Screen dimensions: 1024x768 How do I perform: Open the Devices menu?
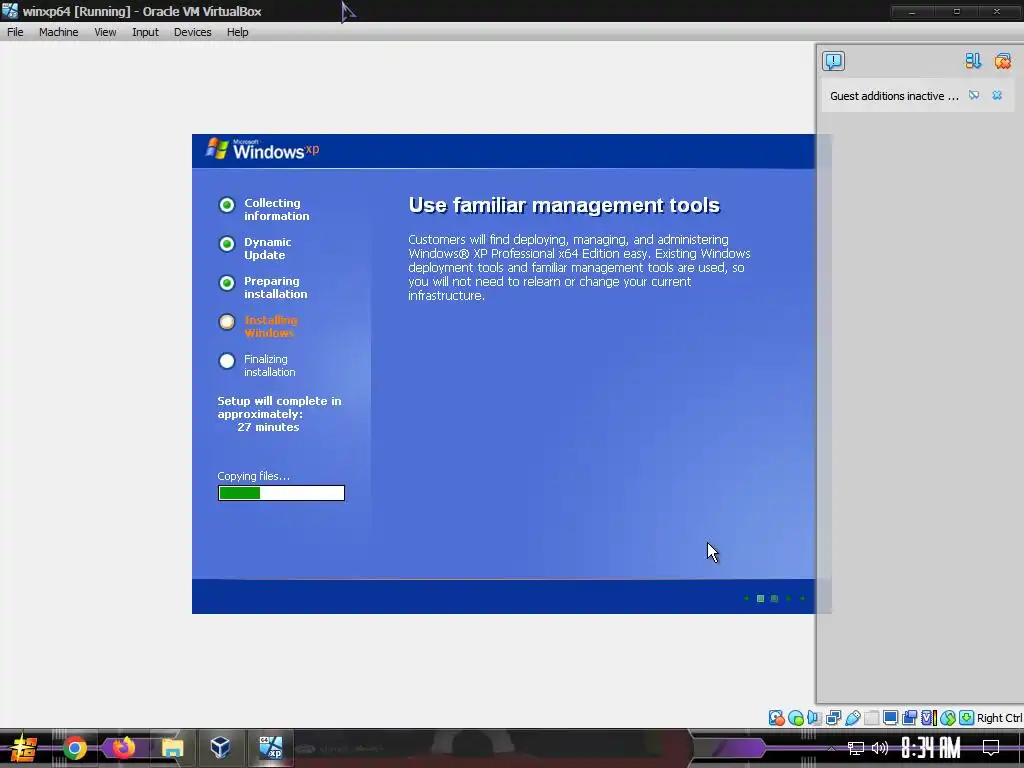point(192,32)
